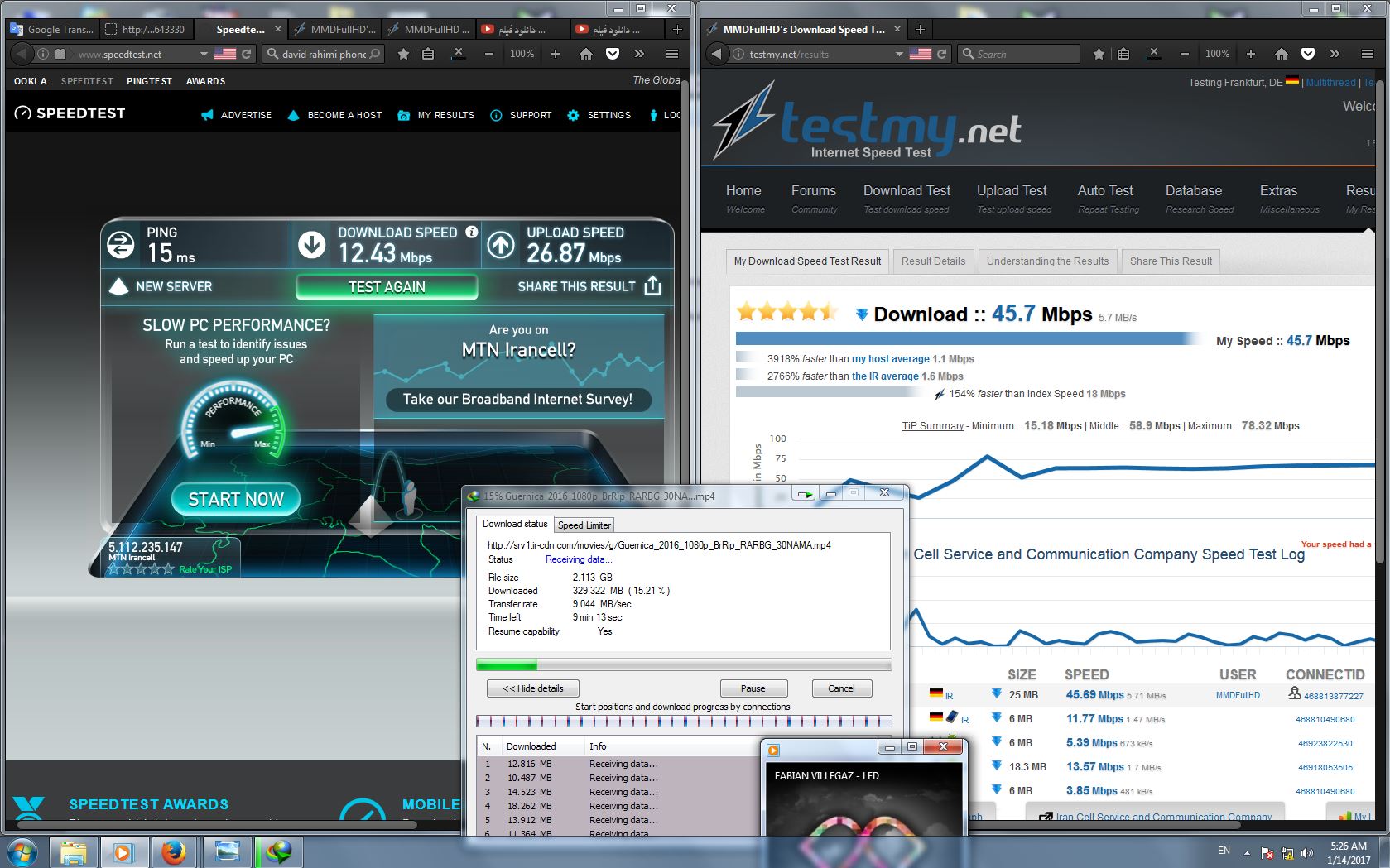Open the Firefox icon in the taskbar
The image size is (1390, 868).
point(174,851)
